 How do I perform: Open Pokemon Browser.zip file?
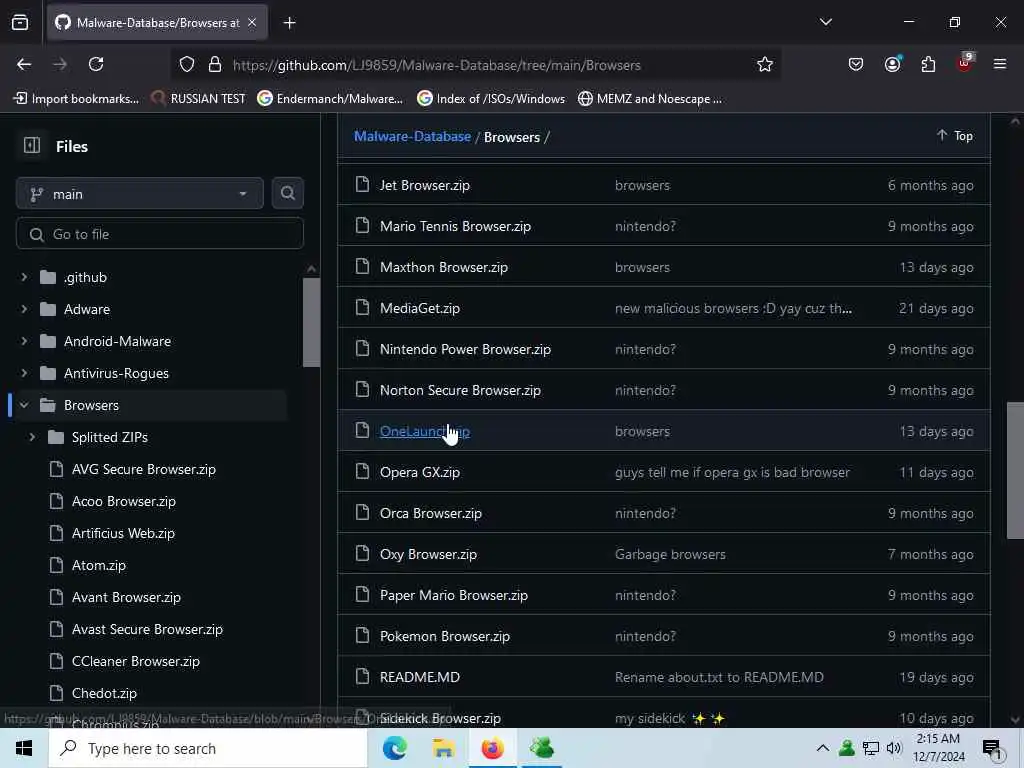[445, 636]
